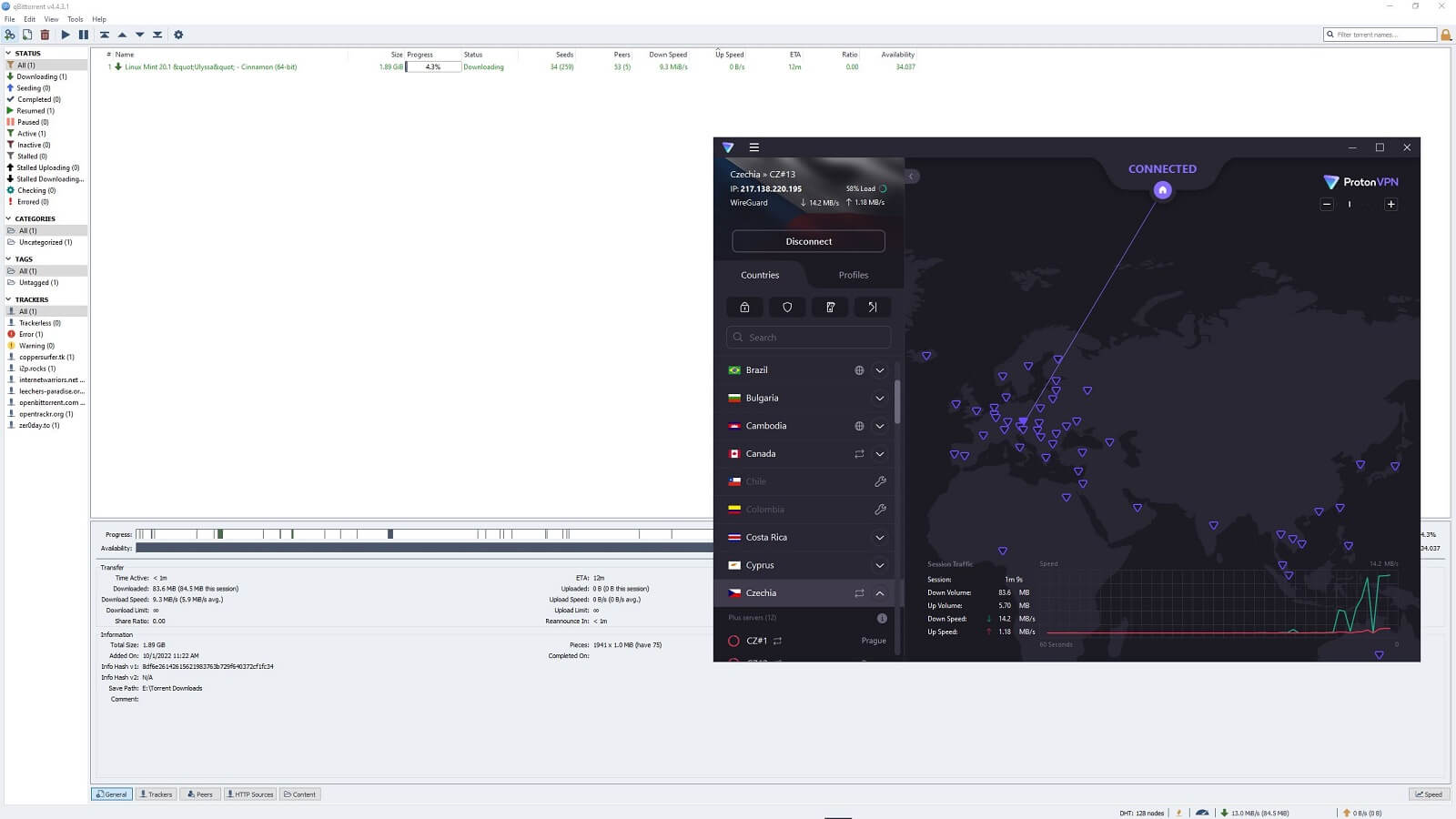This screenshot has width=1456, height=819.
Task: Click Resume (play) toolbar button
Action: pyautogui.click(x=66, y=35)
